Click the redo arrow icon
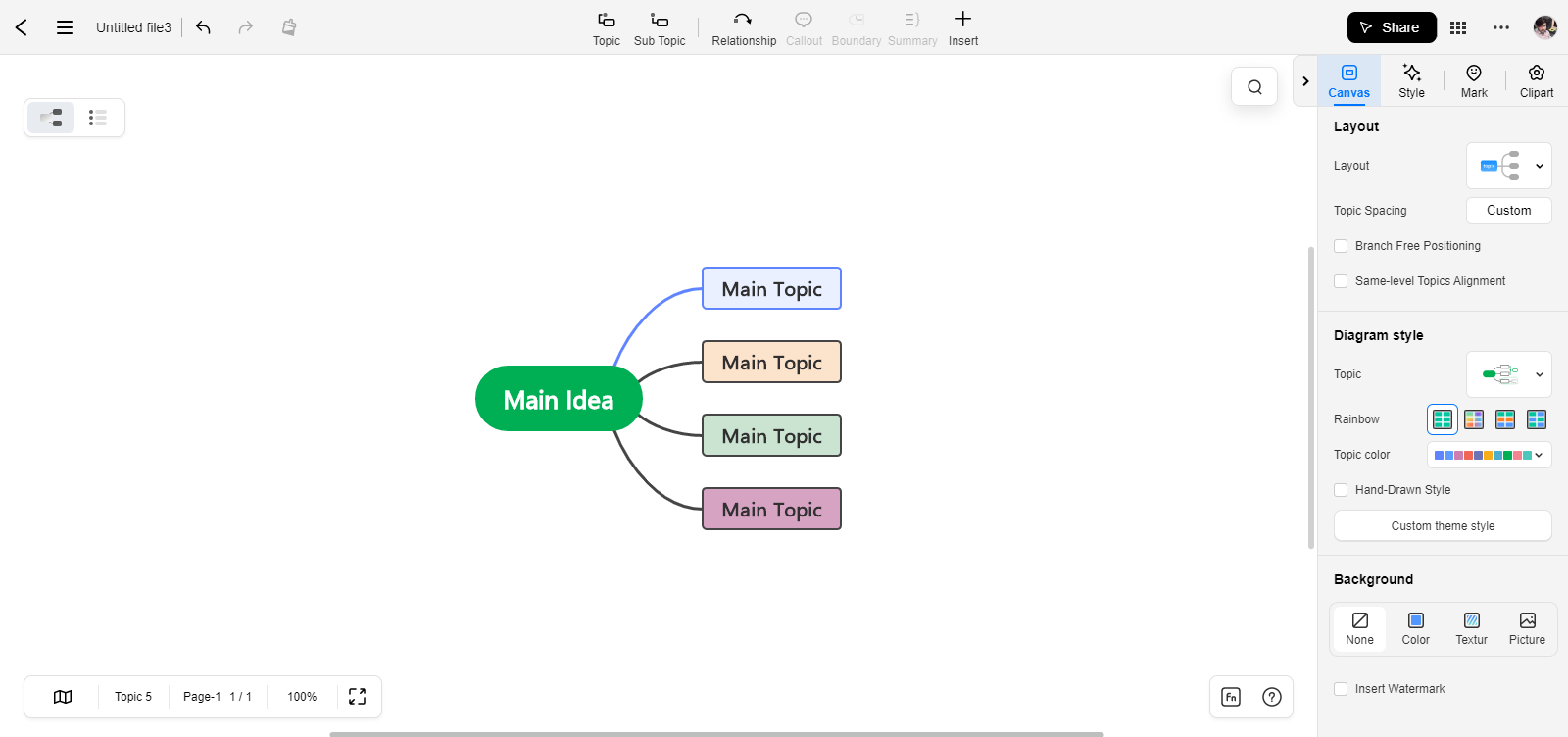Image resolution: width=1568 pixels, height=737 pixels. coord(246,27)
